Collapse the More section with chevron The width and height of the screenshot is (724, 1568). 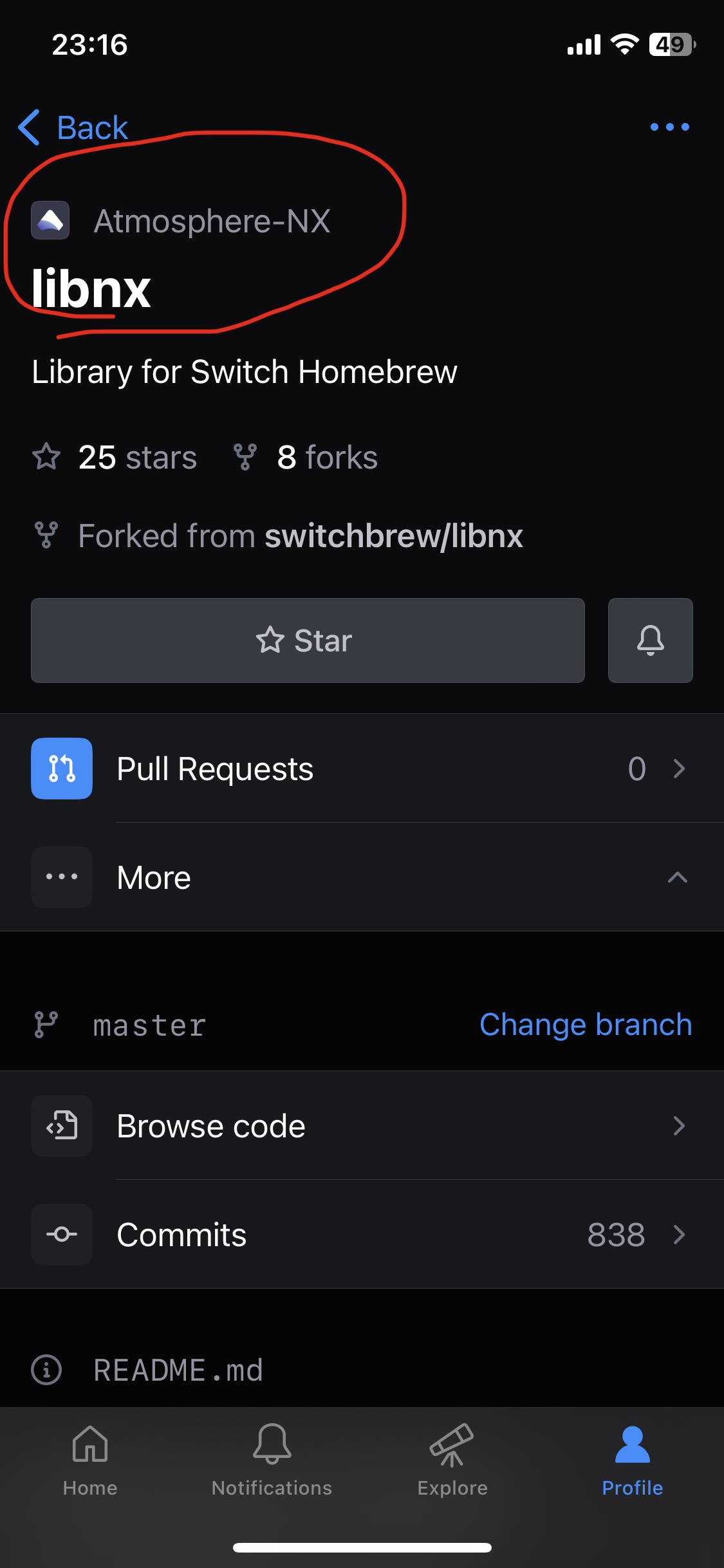(678, 877)
